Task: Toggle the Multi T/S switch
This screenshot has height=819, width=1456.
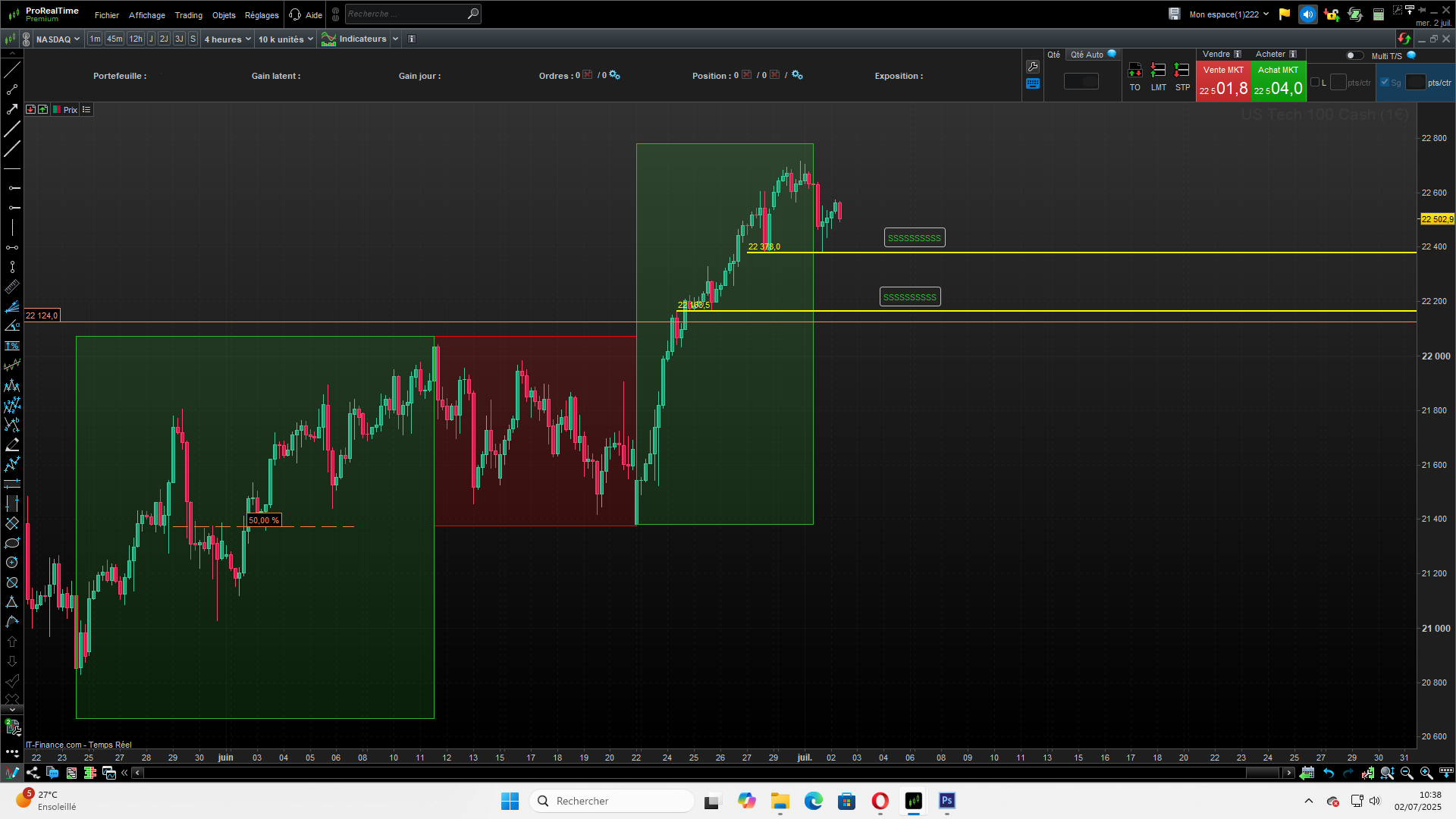Action: click(1354, 55)
